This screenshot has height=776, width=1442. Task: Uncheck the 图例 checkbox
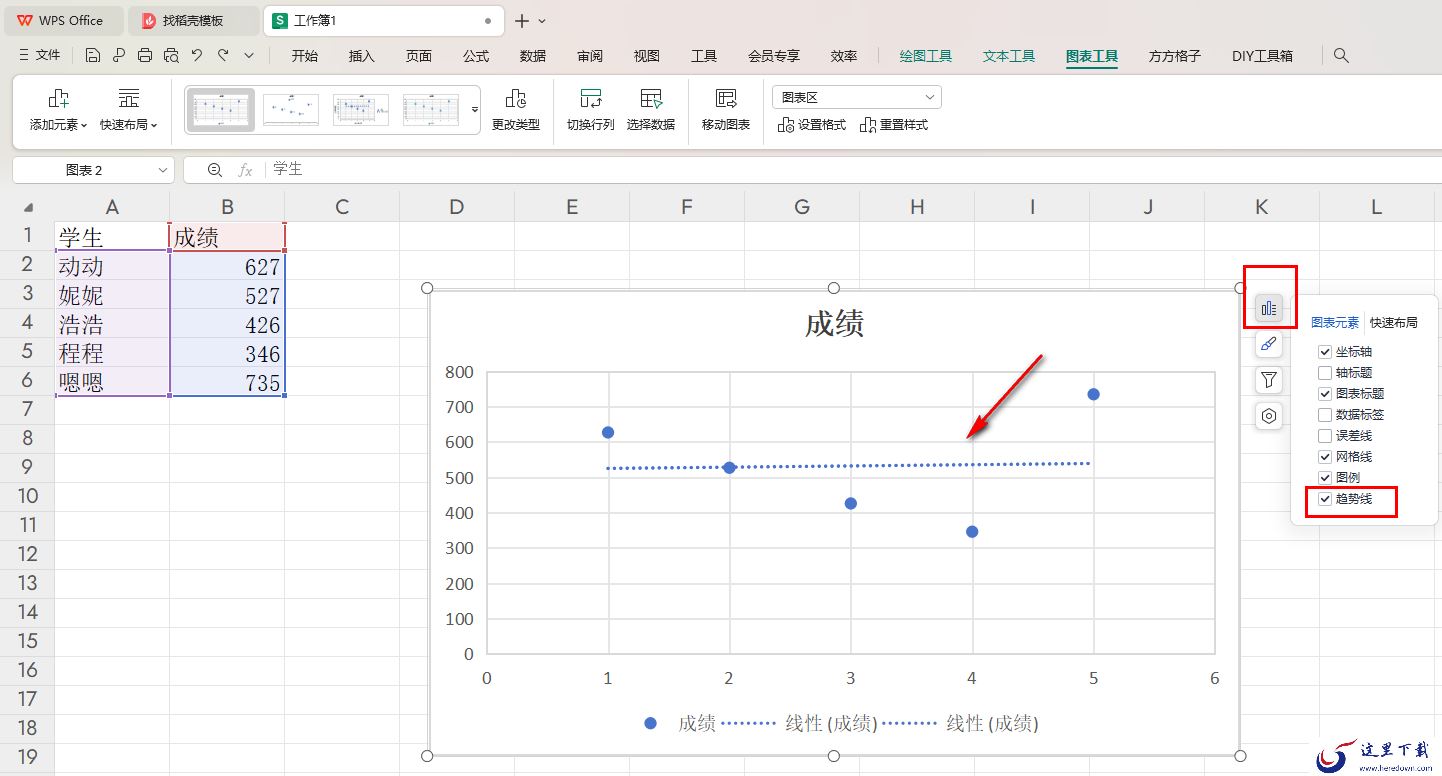[1325, 478]
